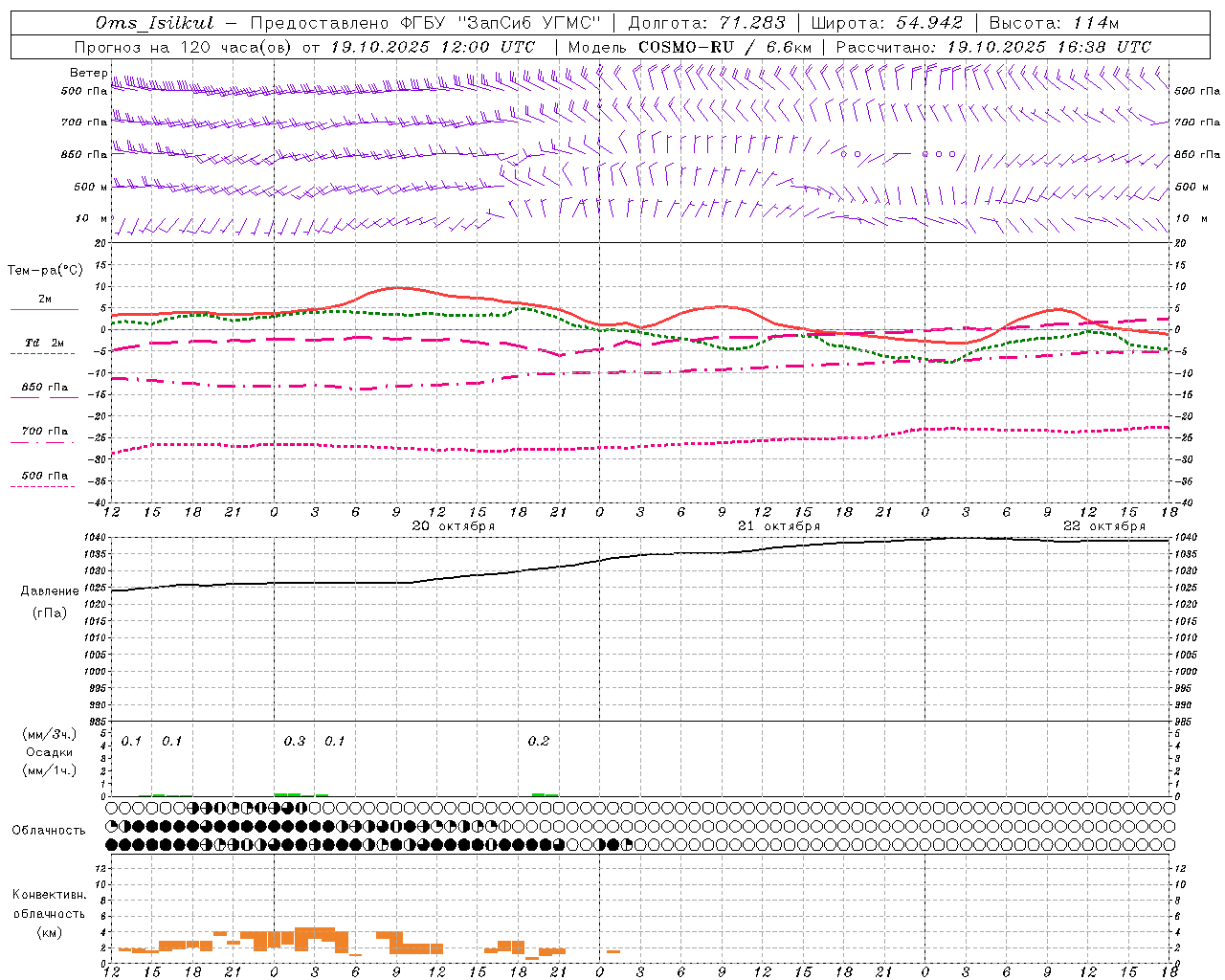
Task: Click the 21 октября date label
Action: [x=779, y=526]
